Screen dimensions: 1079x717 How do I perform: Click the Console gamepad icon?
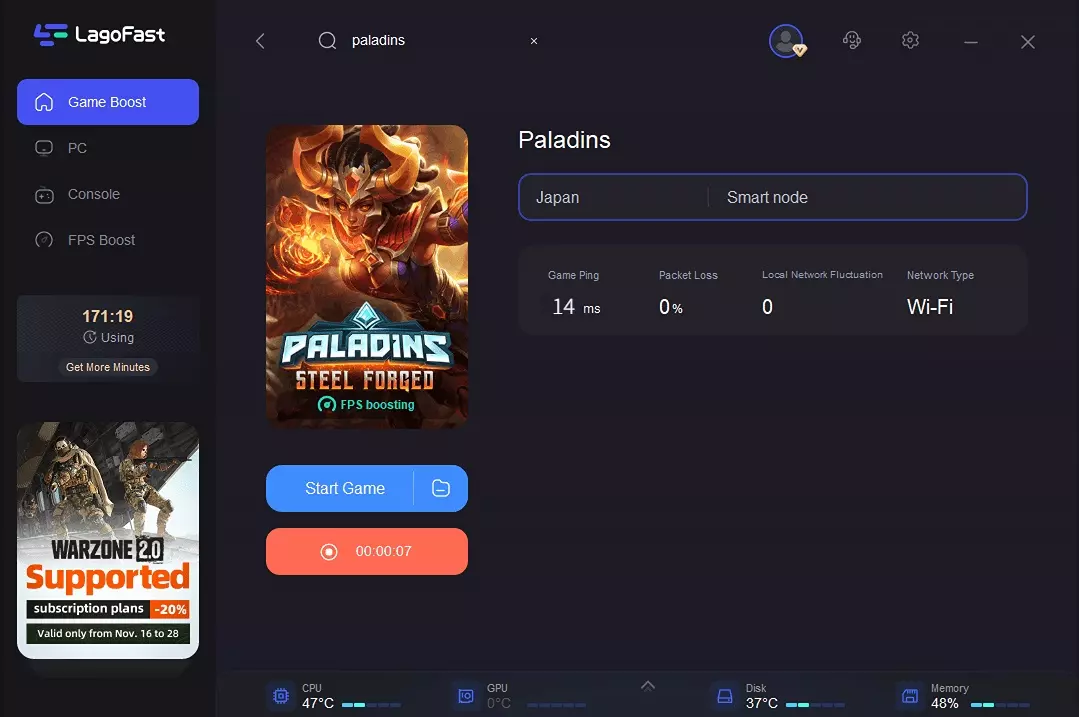pos(44,195)
